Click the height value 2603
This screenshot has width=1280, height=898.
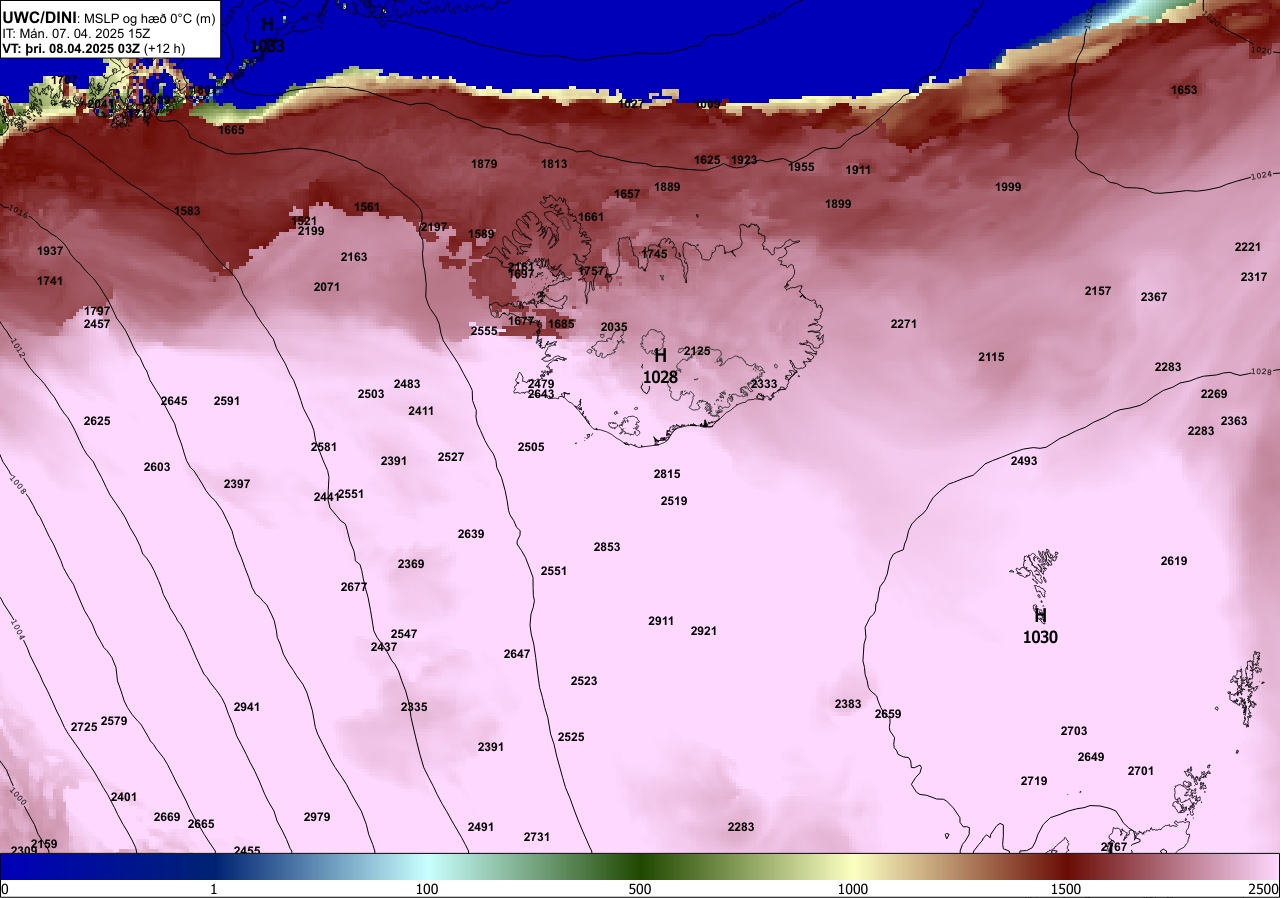point(157,467)
